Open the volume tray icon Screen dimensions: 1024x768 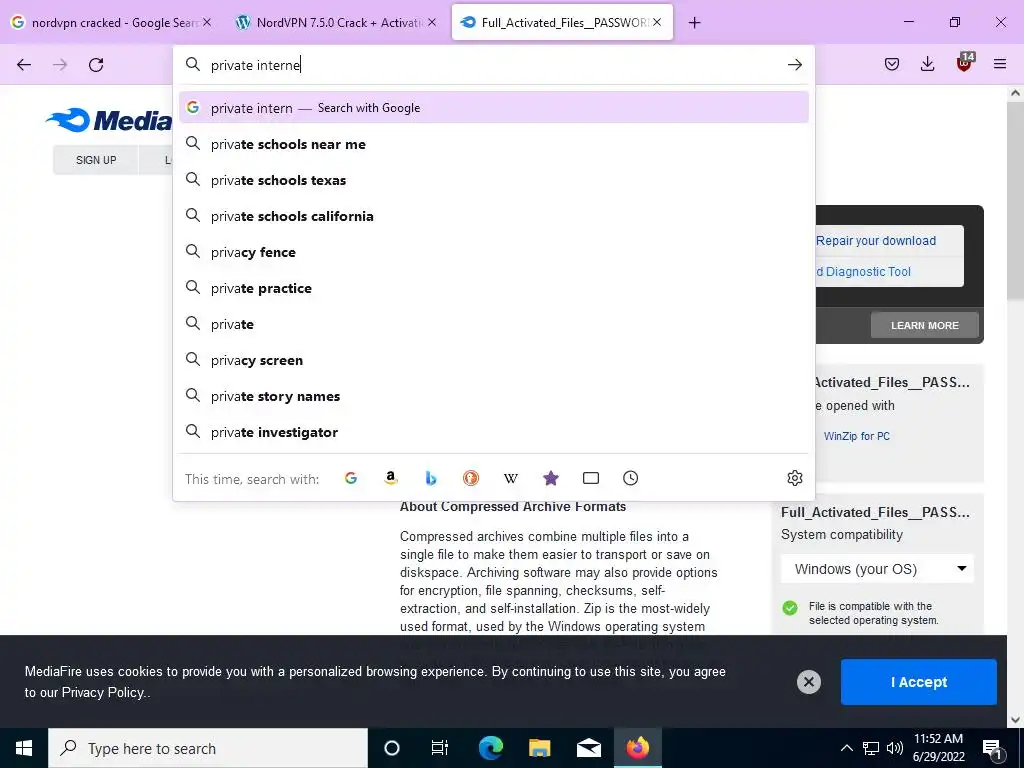895,748
